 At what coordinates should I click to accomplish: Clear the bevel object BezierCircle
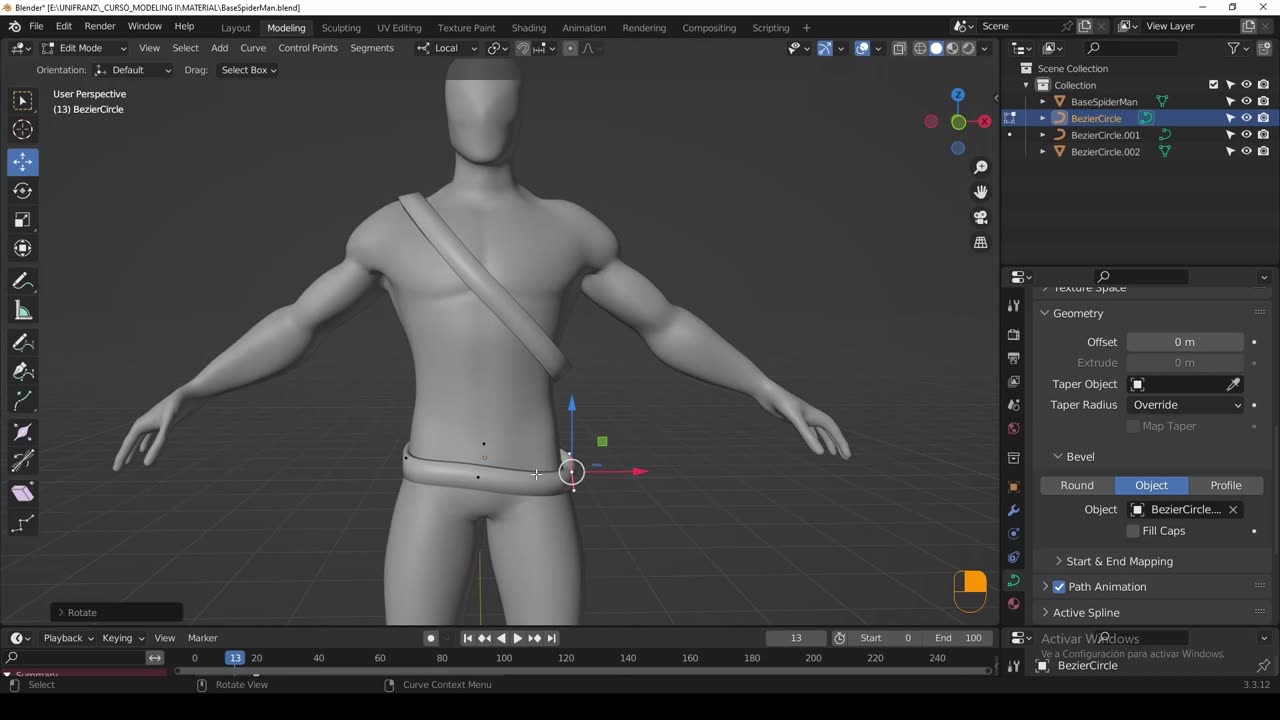pos(1233,510)
